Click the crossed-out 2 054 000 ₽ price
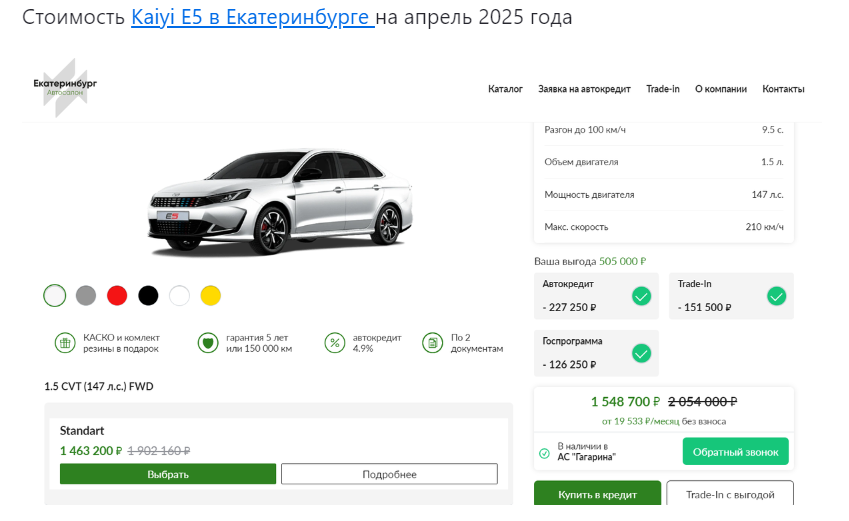Screen dimensions: 849x521 tap(702, 402)
